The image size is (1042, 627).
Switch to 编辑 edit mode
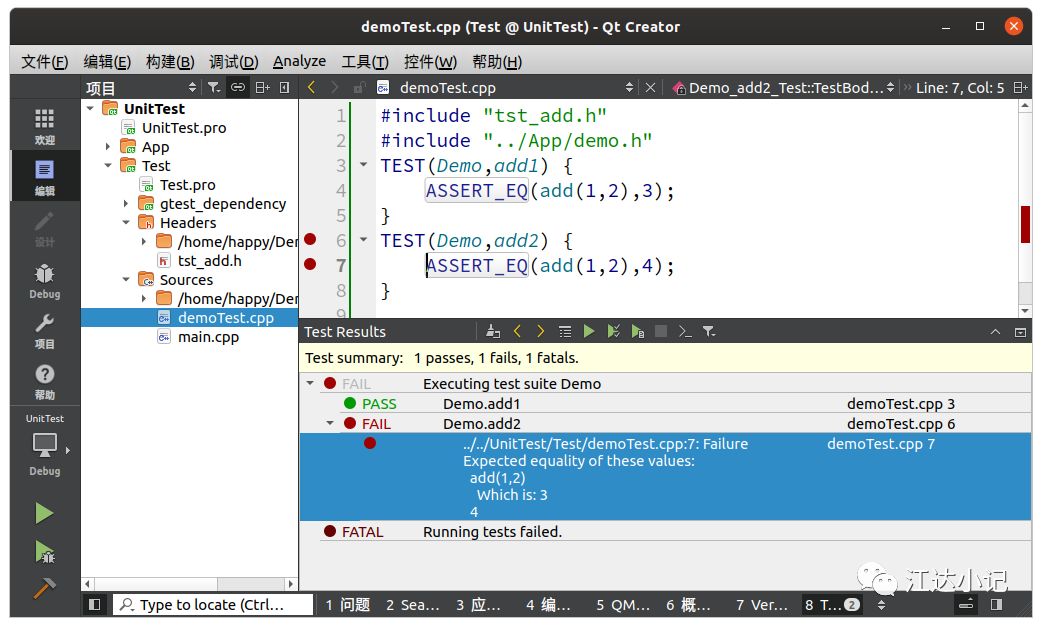pos(45,177)
